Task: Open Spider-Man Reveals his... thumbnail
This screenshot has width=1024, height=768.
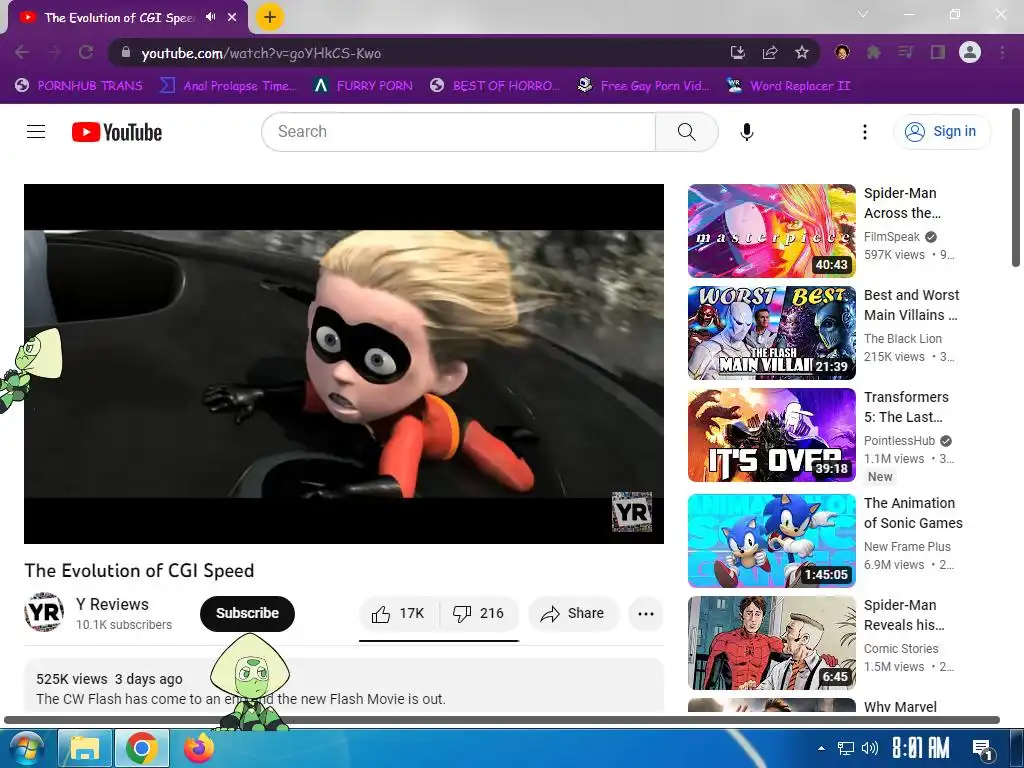Action: point(772,643)
